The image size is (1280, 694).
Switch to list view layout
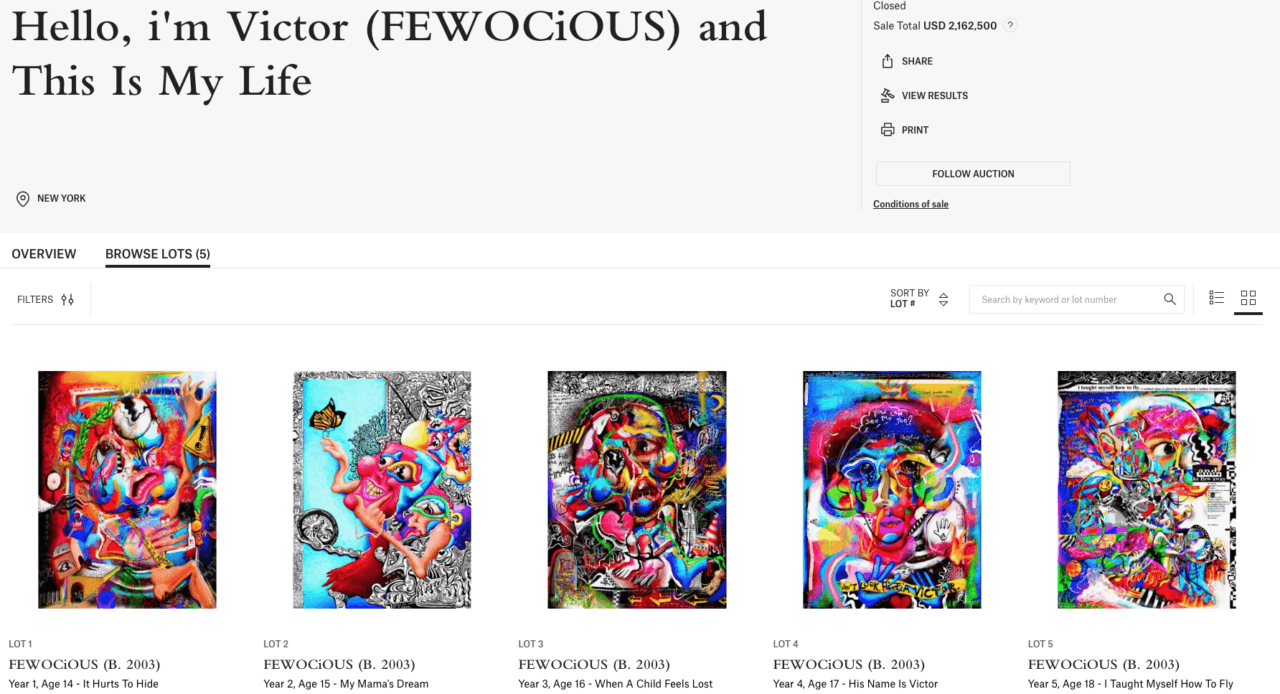tap(1217, 298)
